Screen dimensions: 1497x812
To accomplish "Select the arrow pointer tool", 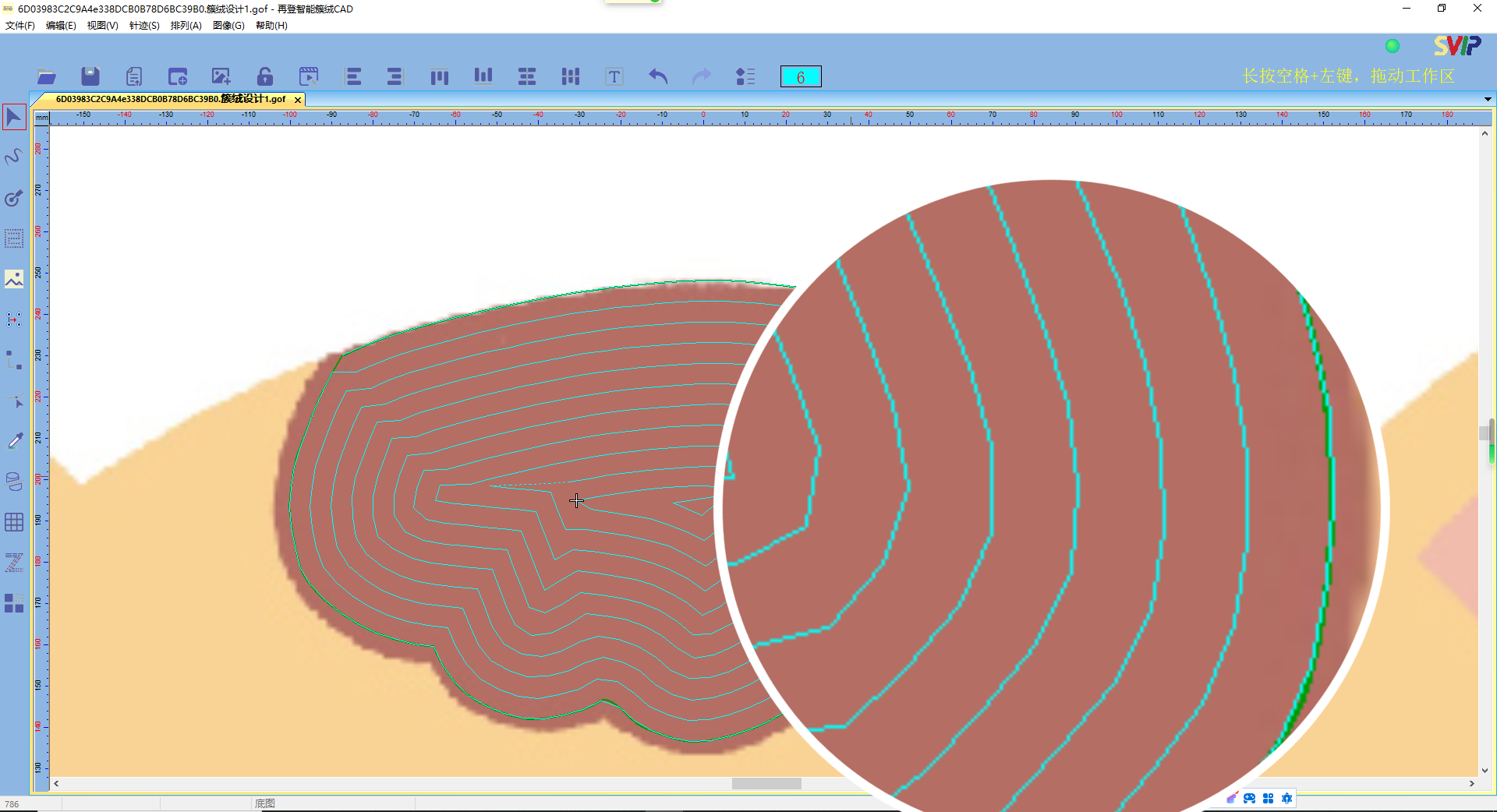I will point(14,118).
